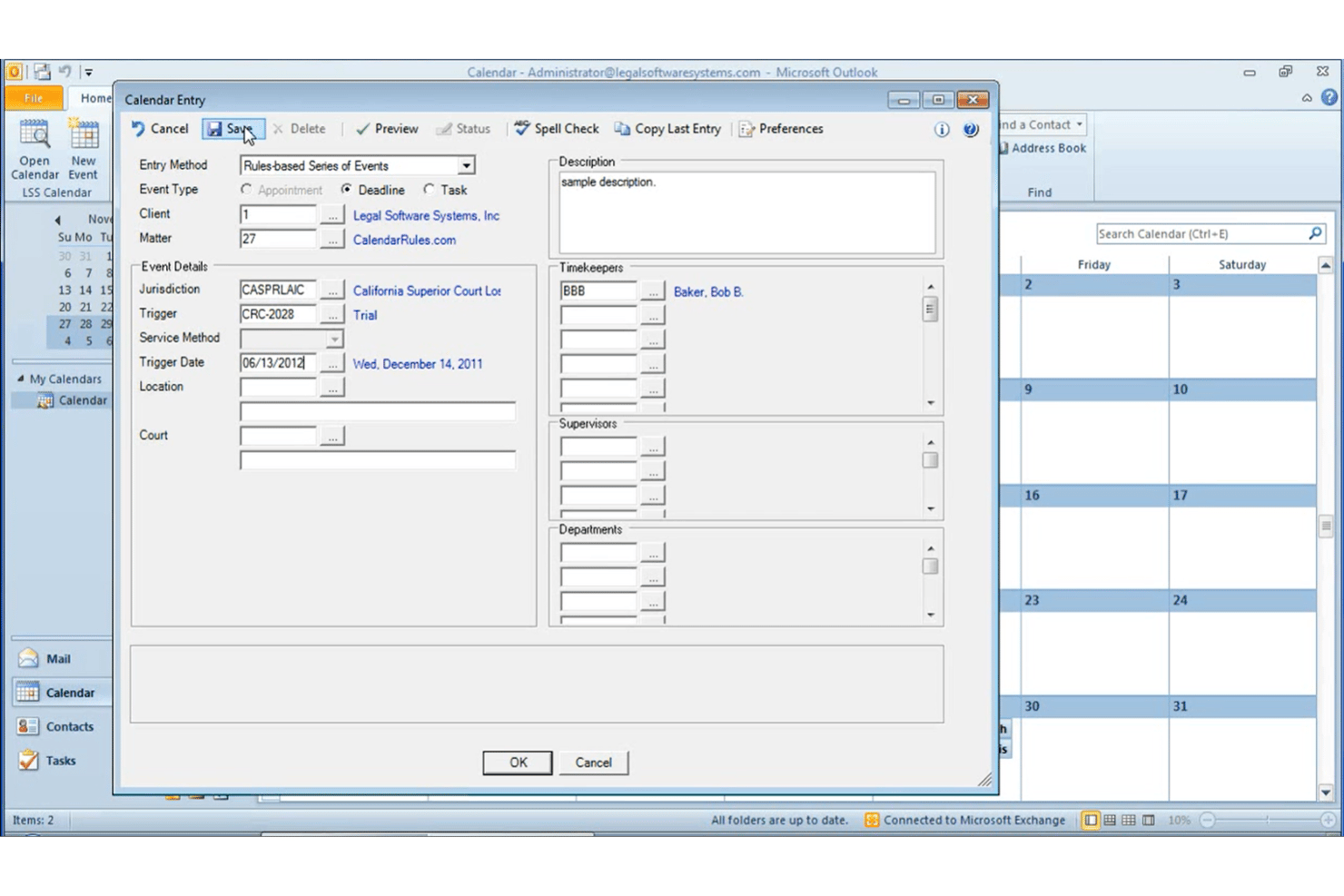Screen dimensions: 1344x896
Task: Click the down arrow of the Supervisors scrollbar
Action: coord(930,508)
